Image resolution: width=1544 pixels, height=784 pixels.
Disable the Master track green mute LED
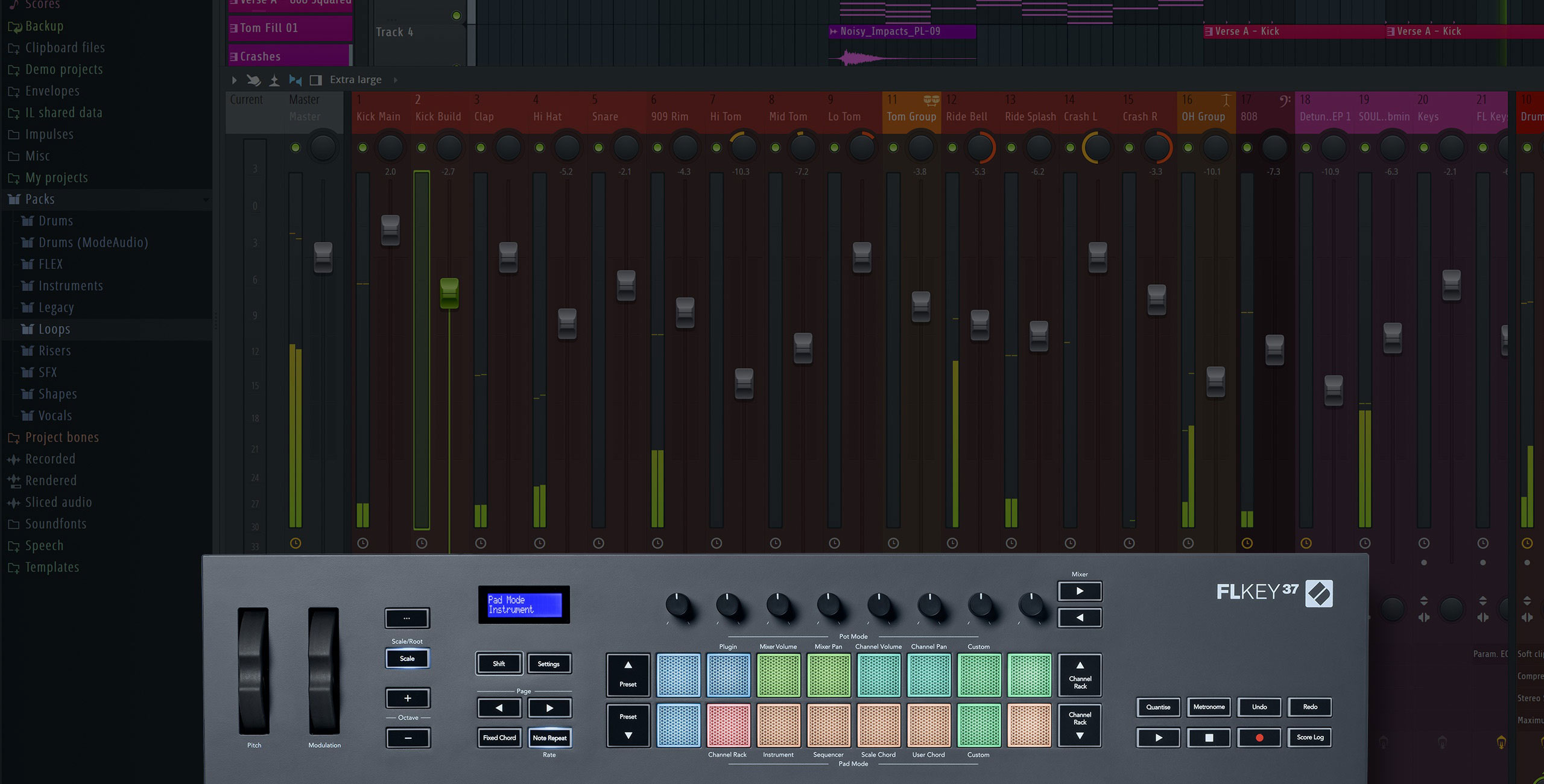pyautogui.click(x=296, y=148)
